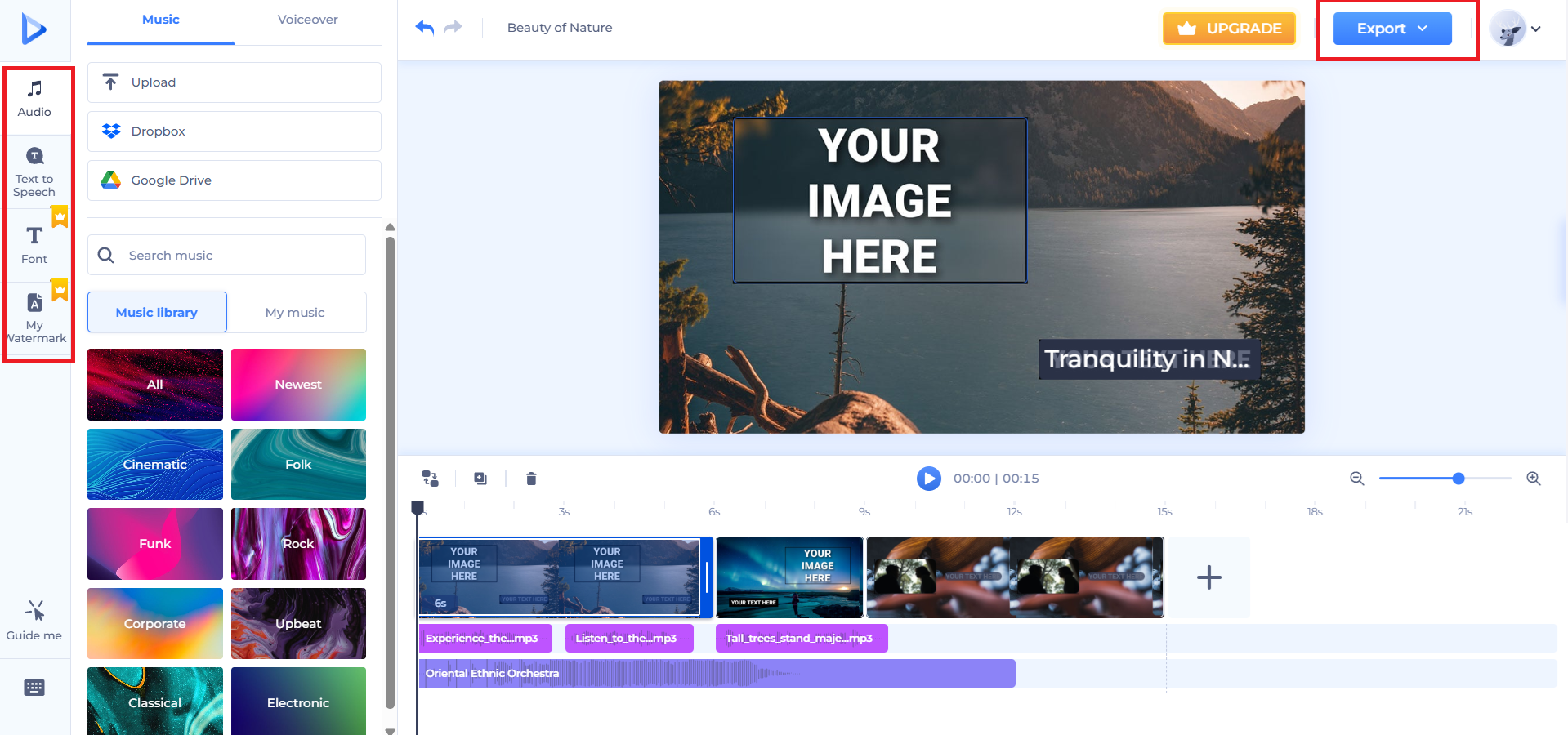Open the Audio panel in sidebar
Viewport: 1568px width, 735px height.
pos(34,100)
